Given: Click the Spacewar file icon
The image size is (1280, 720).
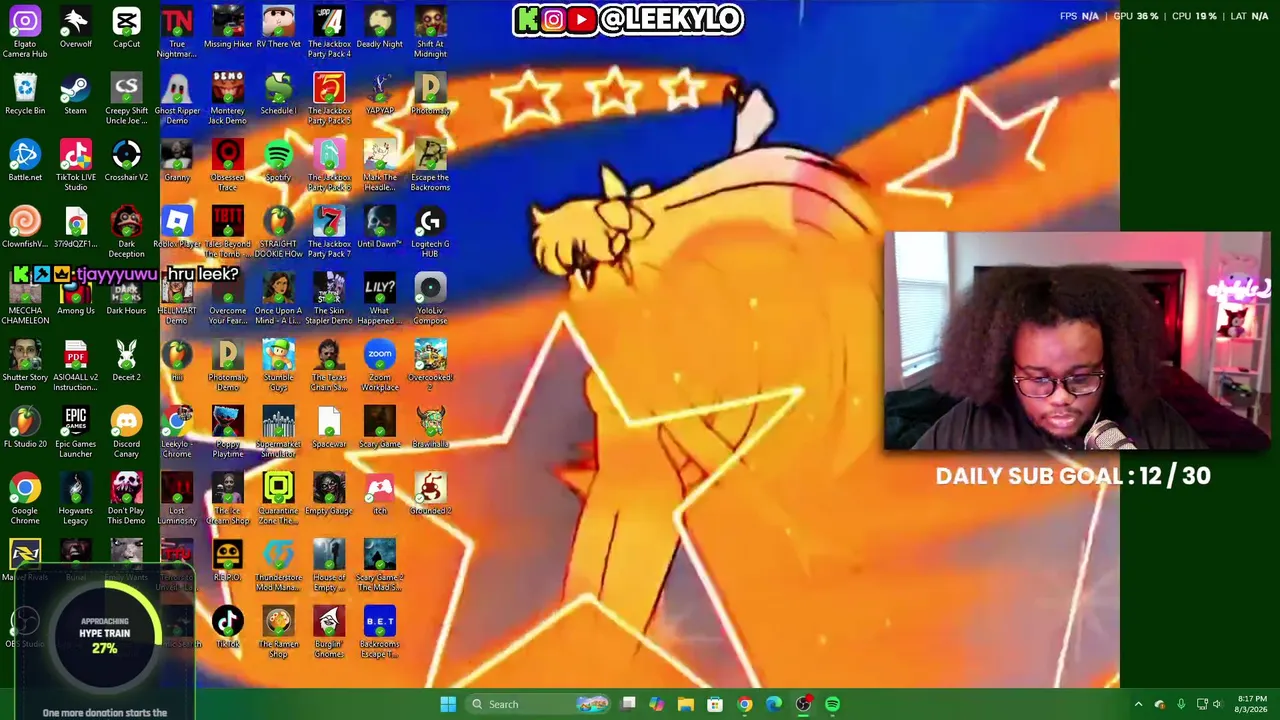Looking at the screenshot, I should tap(329, 428).
